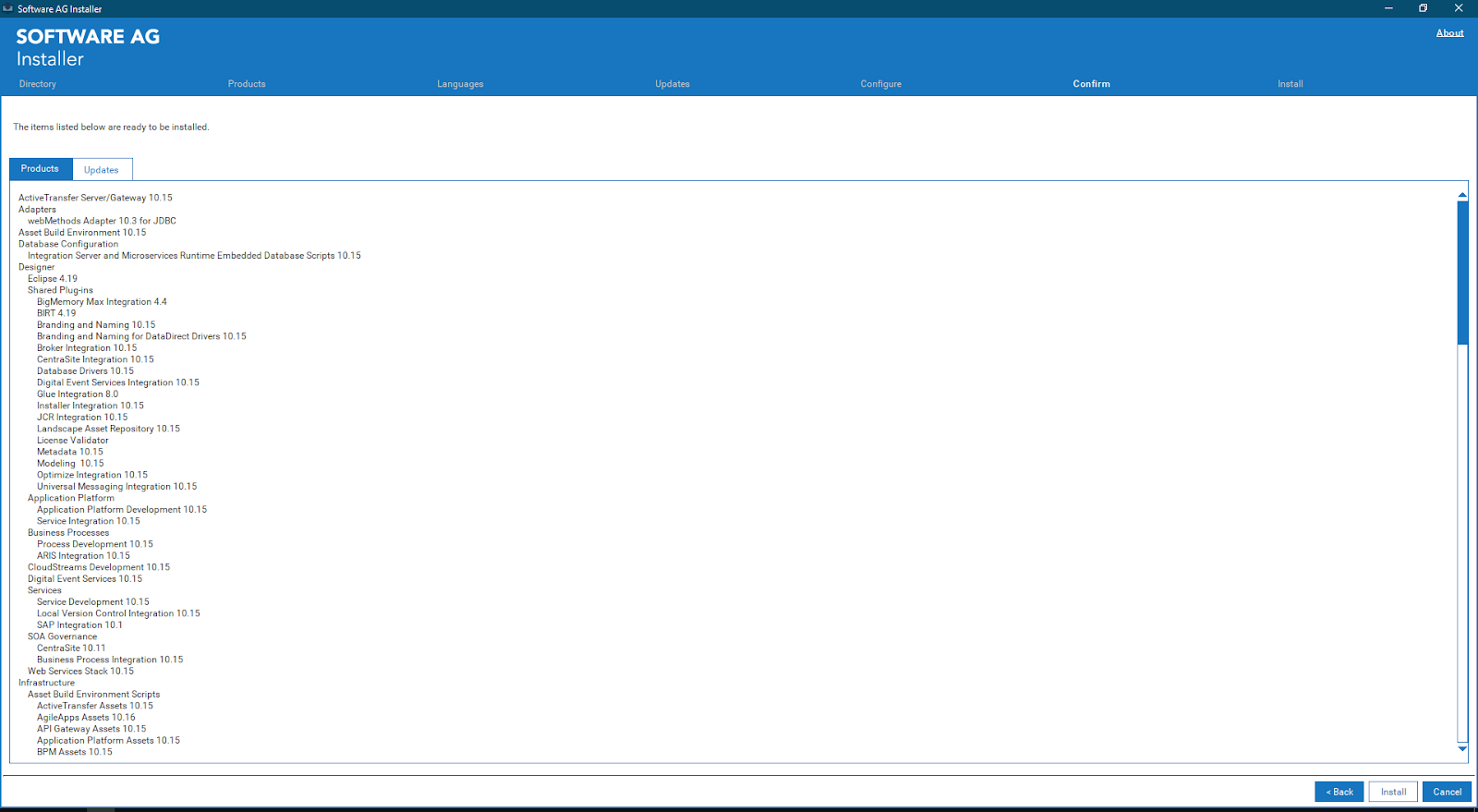Select Installer Integration 10.15
This screenshot has height=812, width=1478.
91,406
